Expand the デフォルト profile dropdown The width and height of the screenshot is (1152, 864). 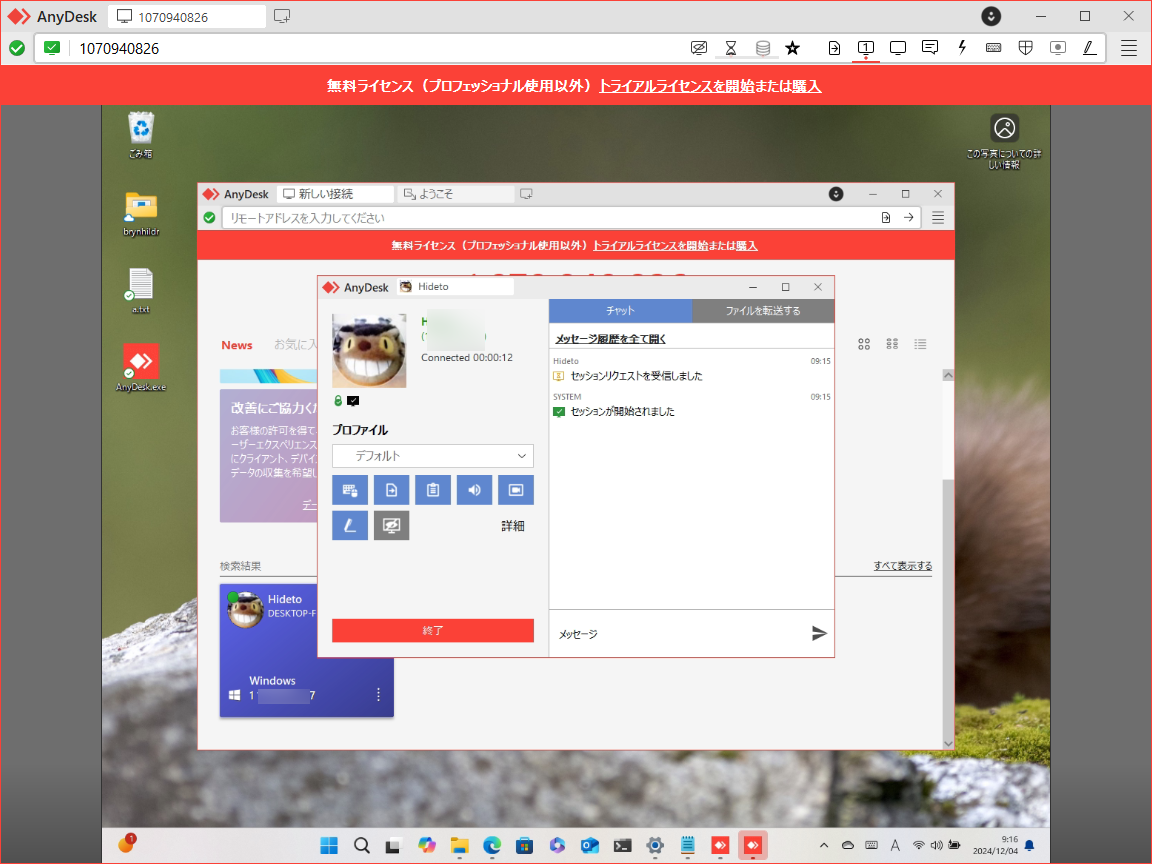(433, 456)
